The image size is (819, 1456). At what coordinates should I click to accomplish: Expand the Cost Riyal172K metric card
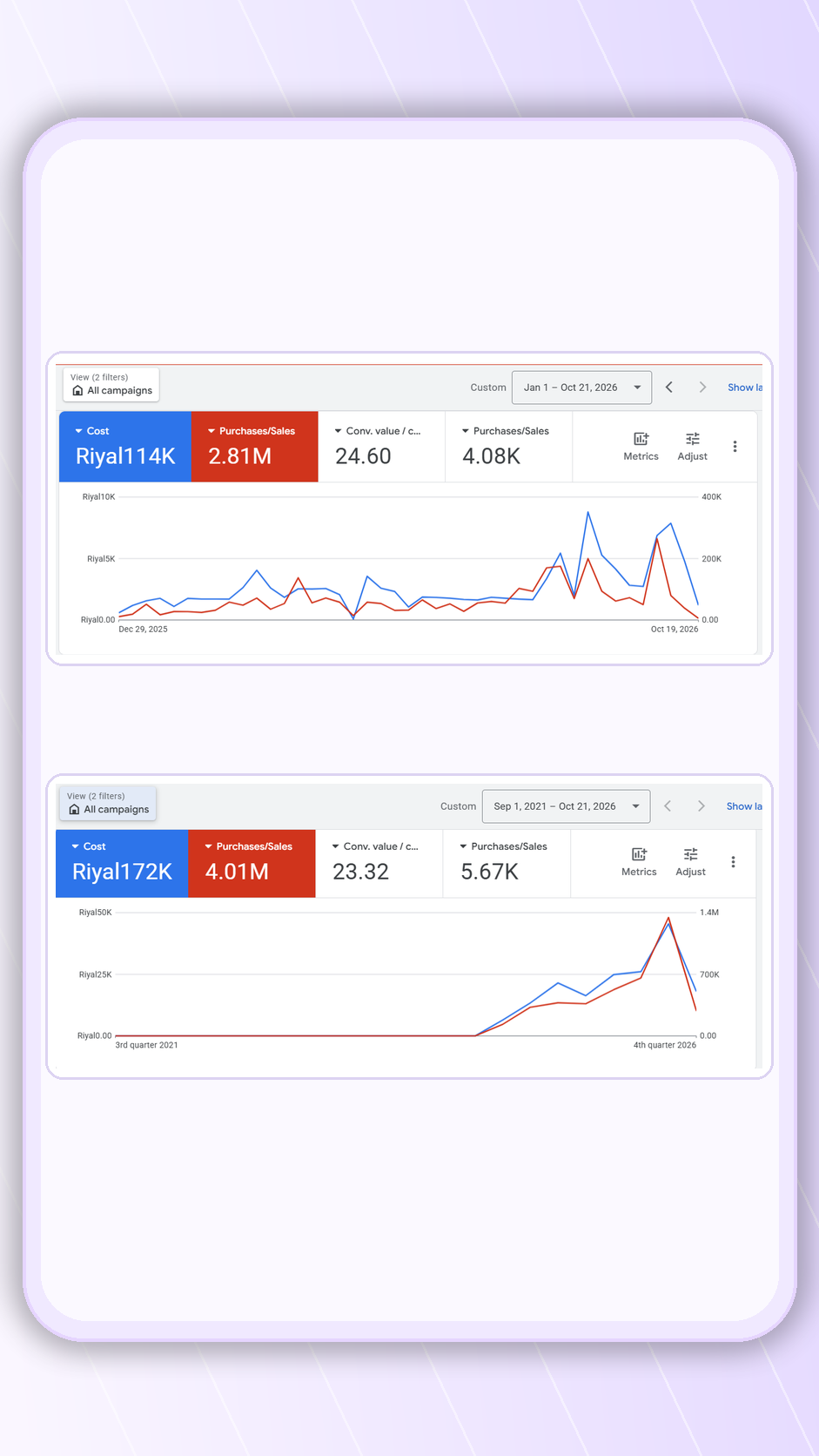122,862
